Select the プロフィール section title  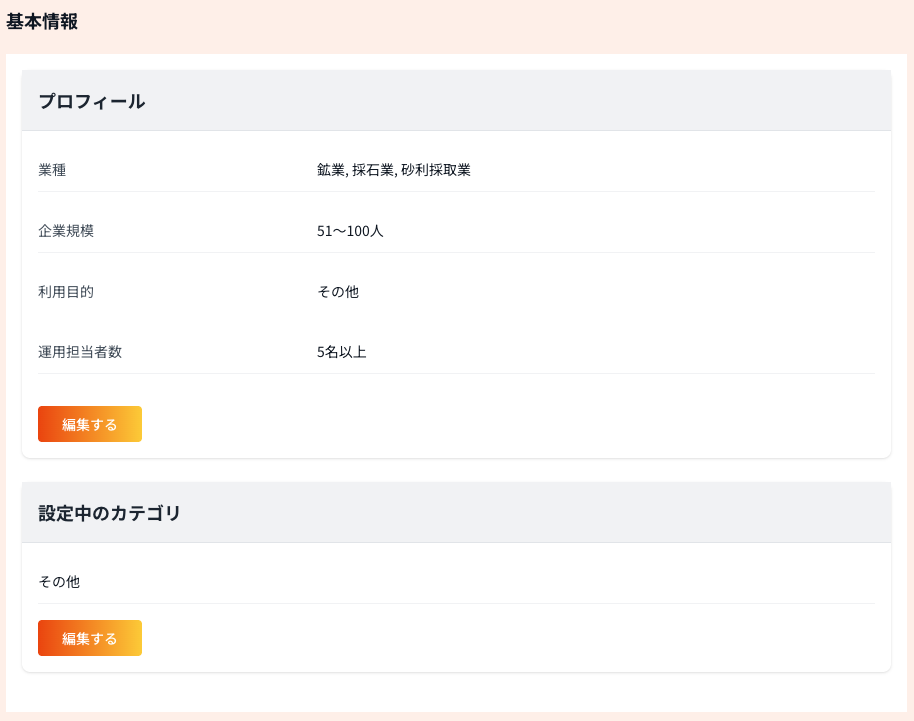click(91, 101)
